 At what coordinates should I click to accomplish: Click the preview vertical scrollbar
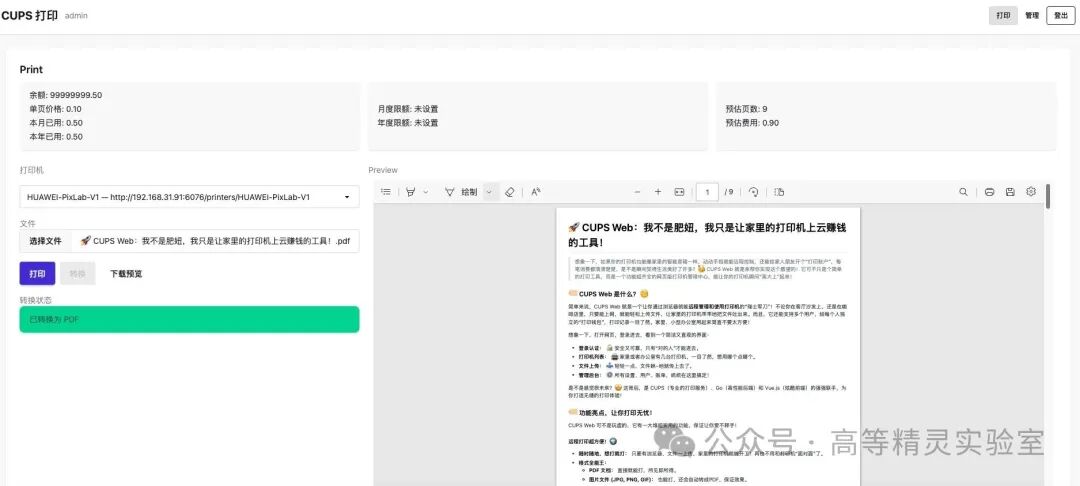pyautogui.click(x=1048, y=196)
